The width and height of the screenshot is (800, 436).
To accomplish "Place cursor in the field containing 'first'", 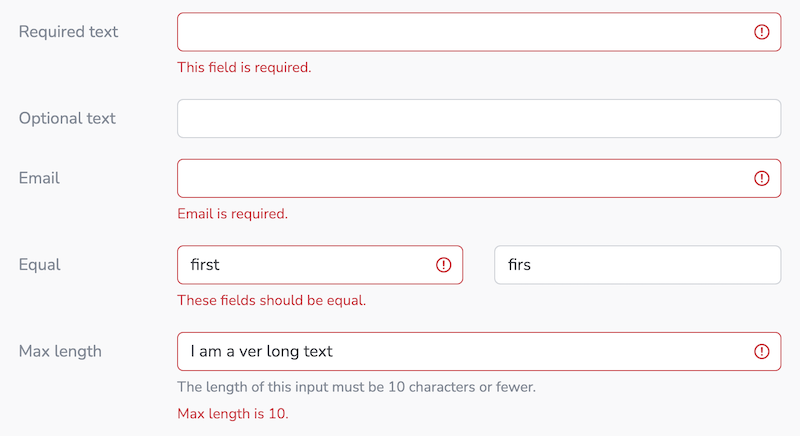I will click(x=320, y=265).
